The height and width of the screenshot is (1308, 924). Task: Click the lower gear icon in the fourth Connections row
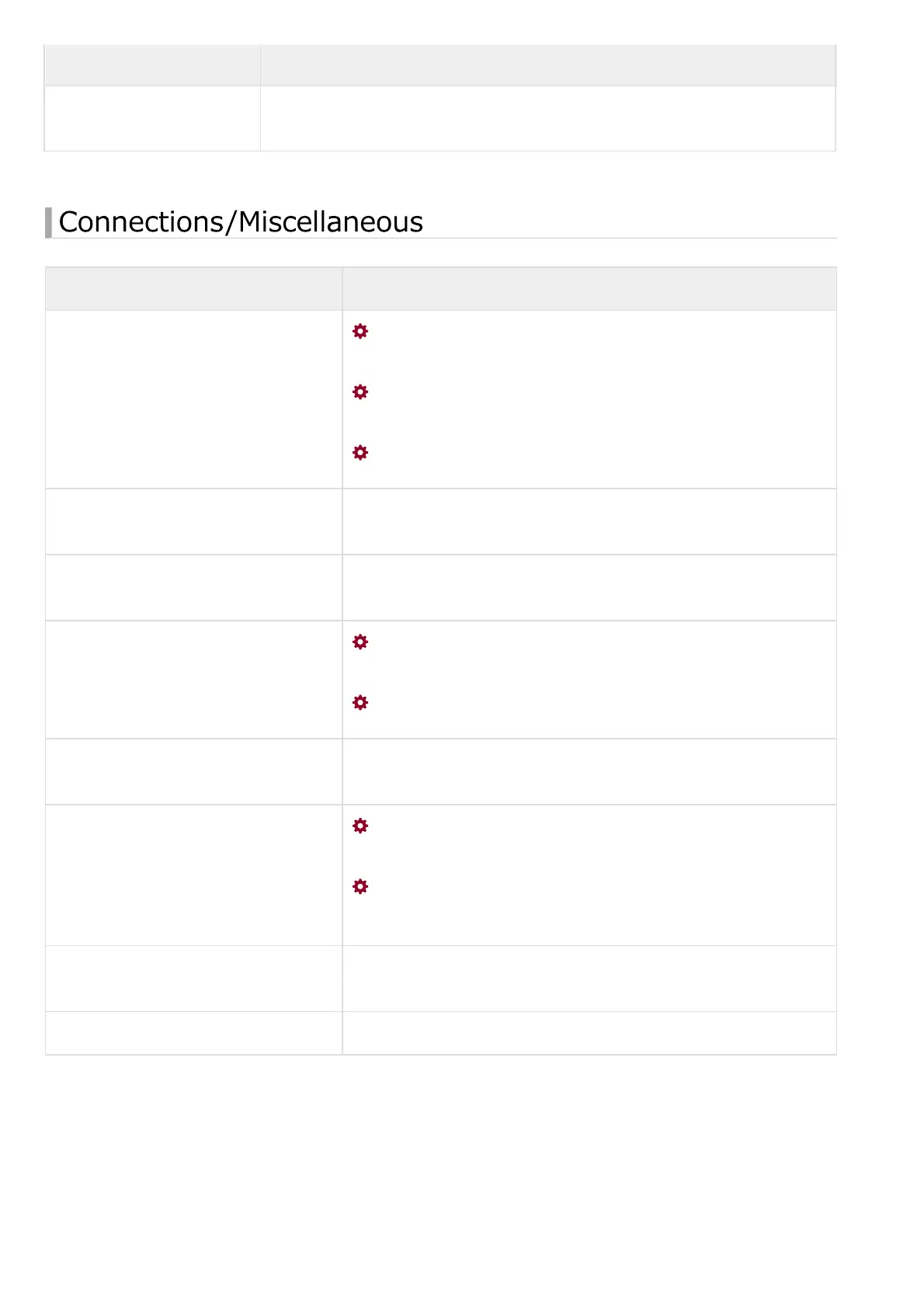(360, 703)
